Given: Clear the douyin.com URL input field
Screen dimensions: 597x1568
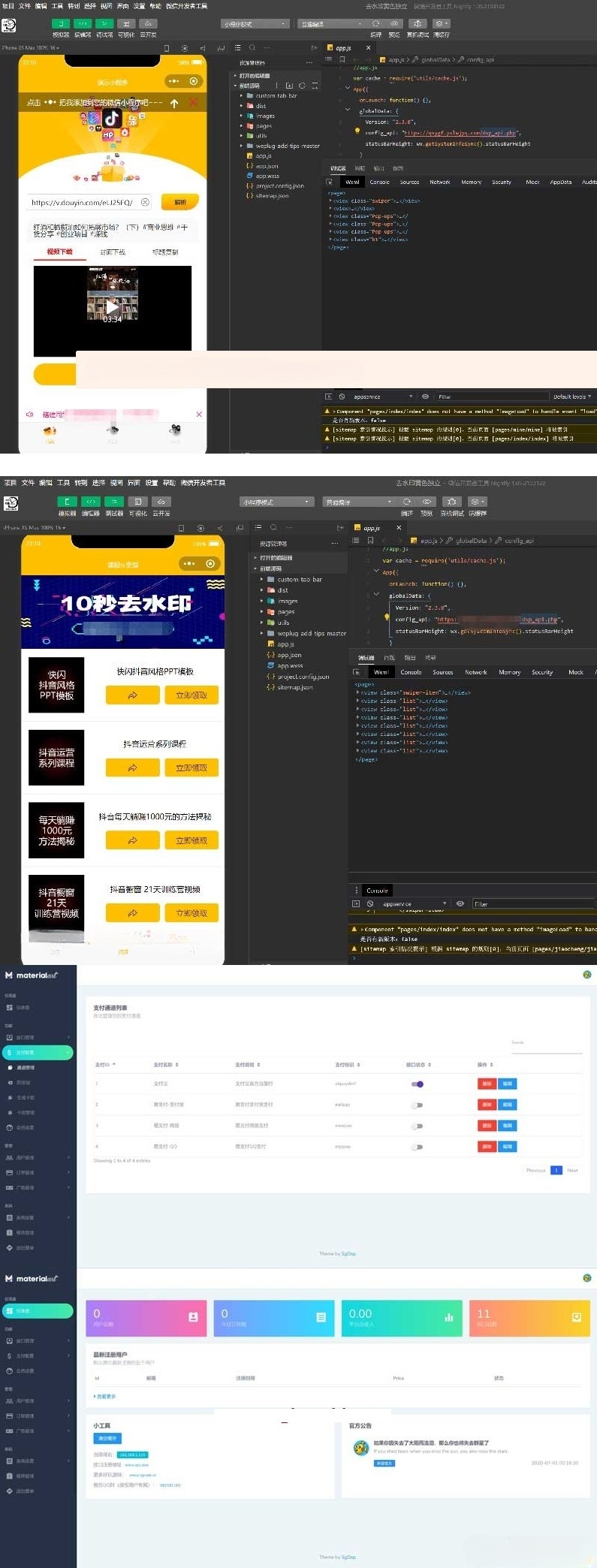Looking at the screenshot, I should [146, 202].
